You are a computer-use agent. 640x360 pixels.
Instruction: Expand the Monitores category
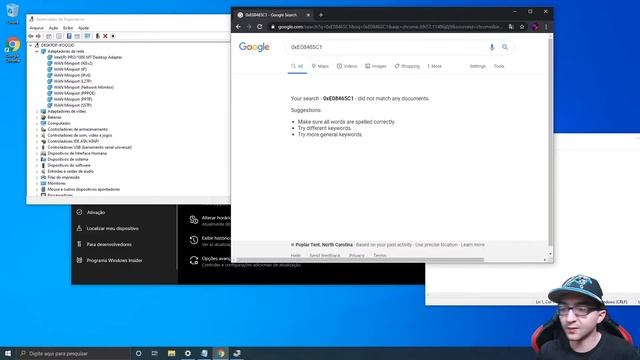37,183
